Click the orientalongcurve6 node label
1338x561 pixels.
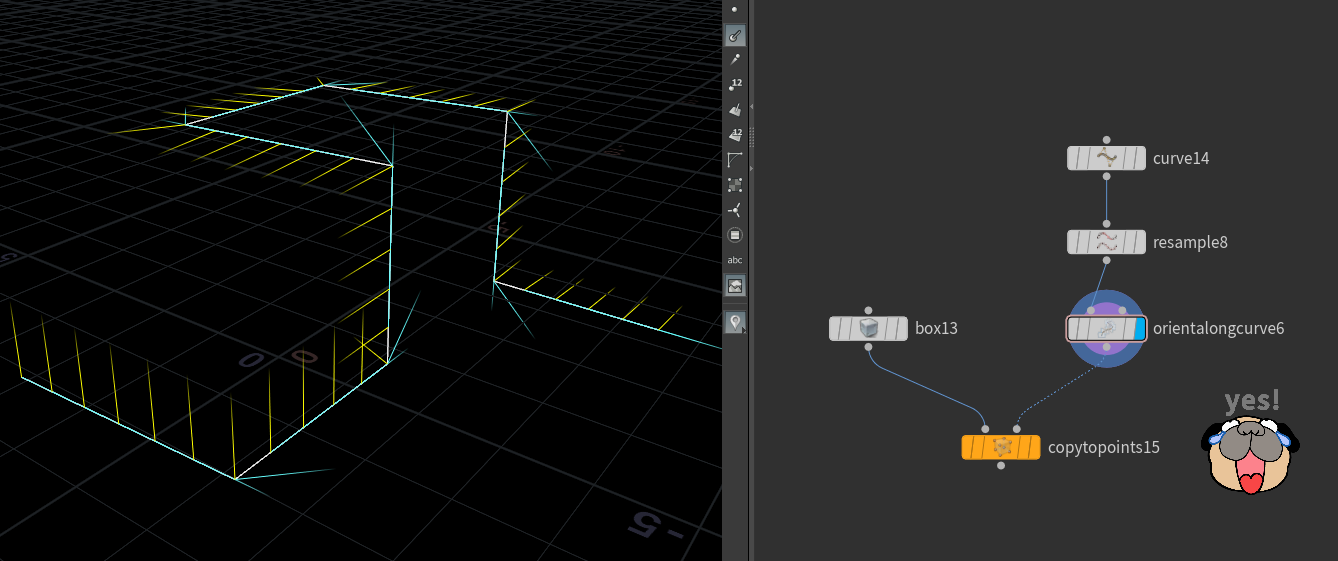1218,328
